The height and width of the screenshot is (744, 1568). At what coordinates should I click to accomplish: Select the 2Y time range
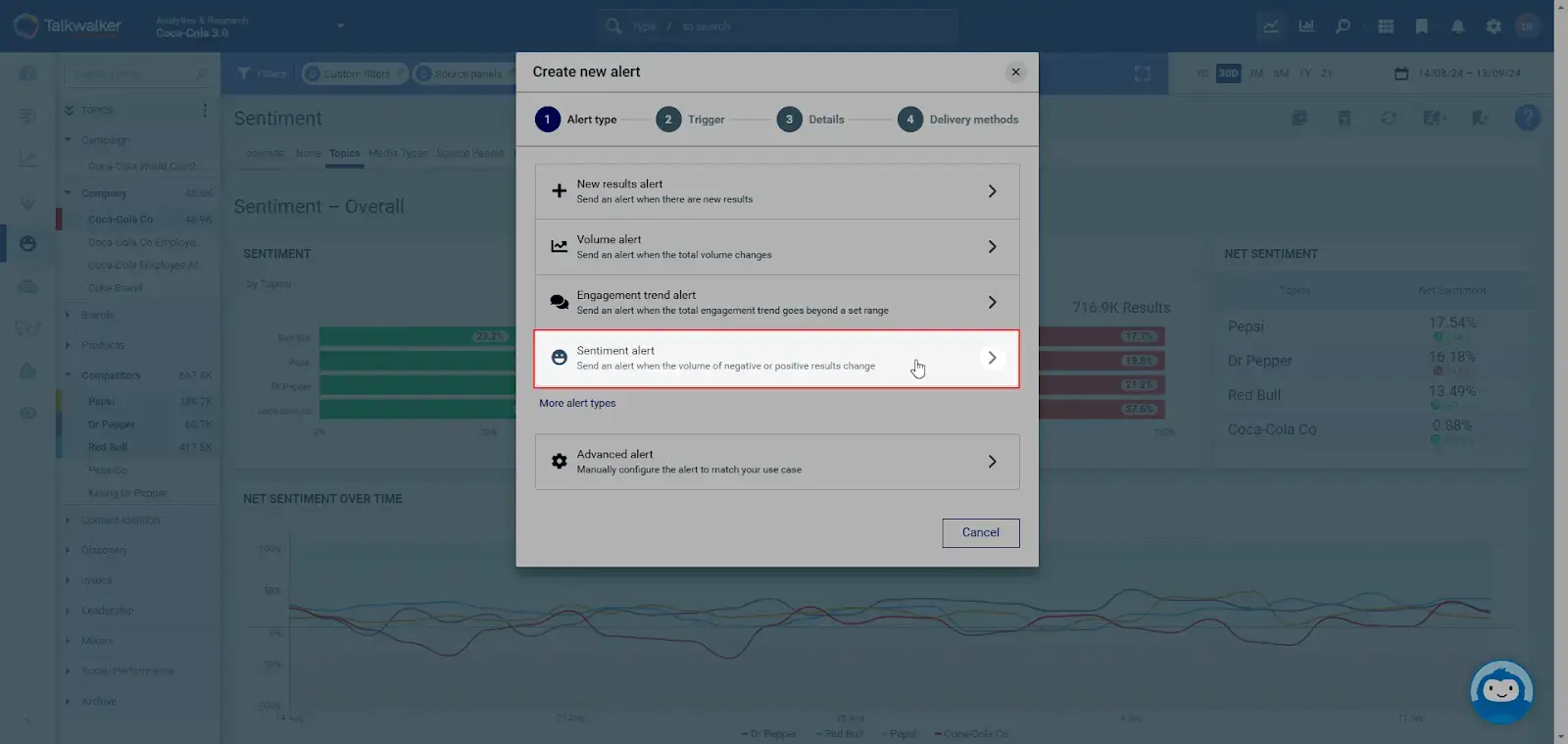pos(1327,74)
